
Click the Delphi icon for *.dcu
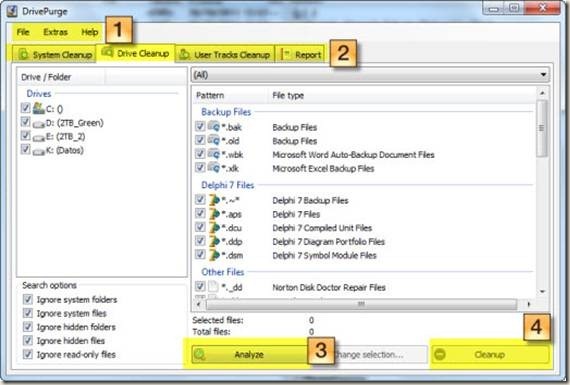(214, 228)
